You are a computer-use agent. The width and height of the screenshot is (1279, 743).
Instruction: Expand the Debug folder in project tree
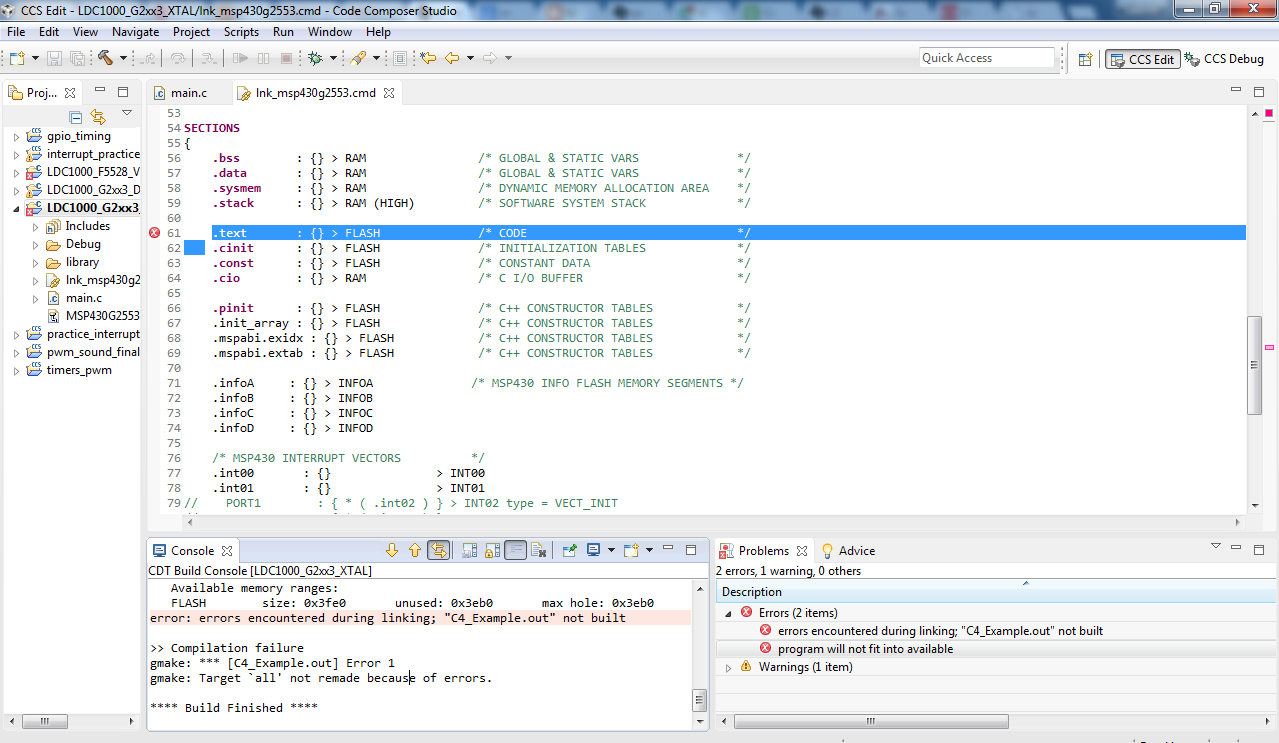(x=34, y=244)
